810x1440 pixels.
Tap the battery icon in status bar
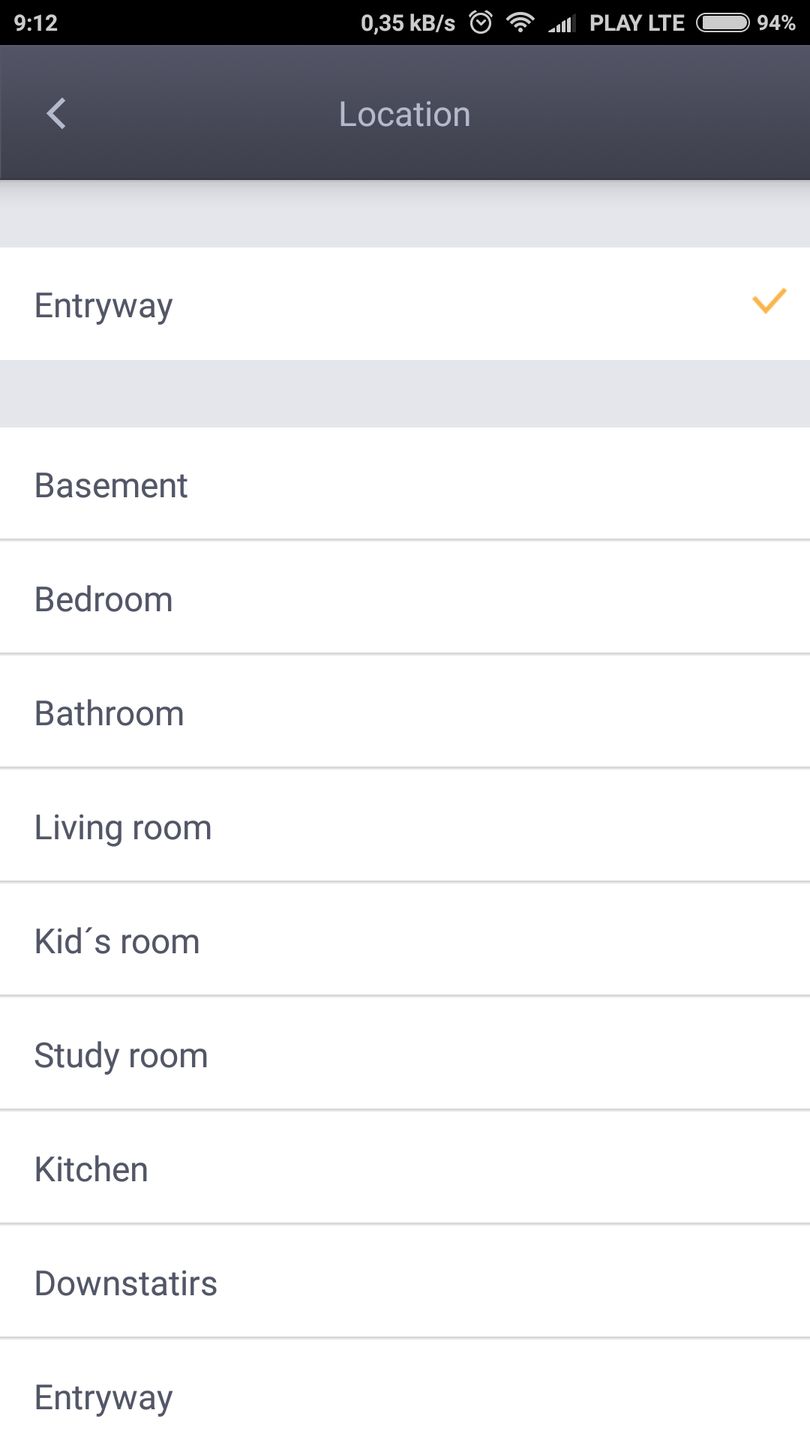coord(722,23)
